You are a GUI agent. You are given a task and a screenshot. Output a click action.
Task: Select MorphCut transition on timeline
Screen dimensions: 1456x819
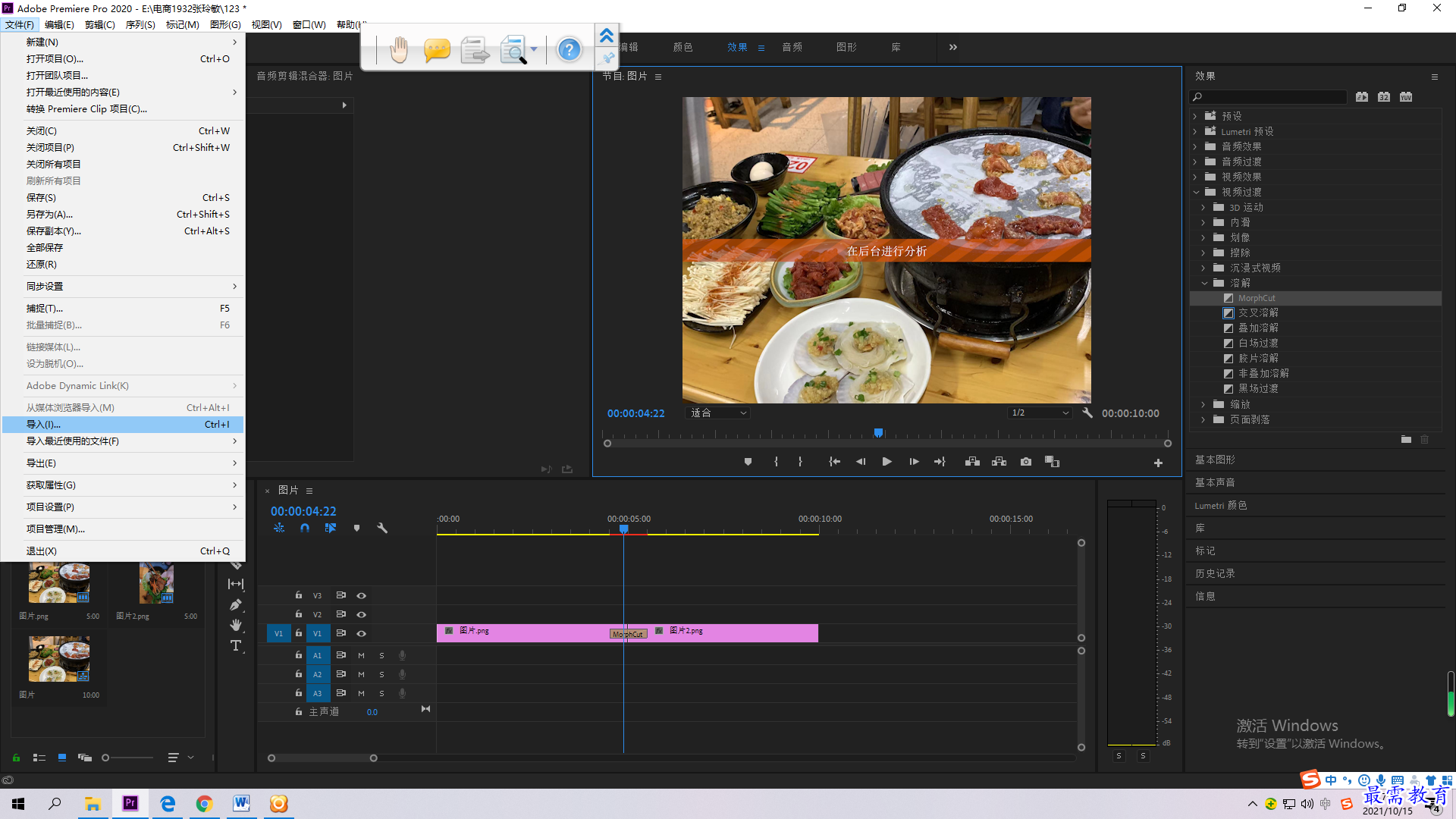coord(629,634)
